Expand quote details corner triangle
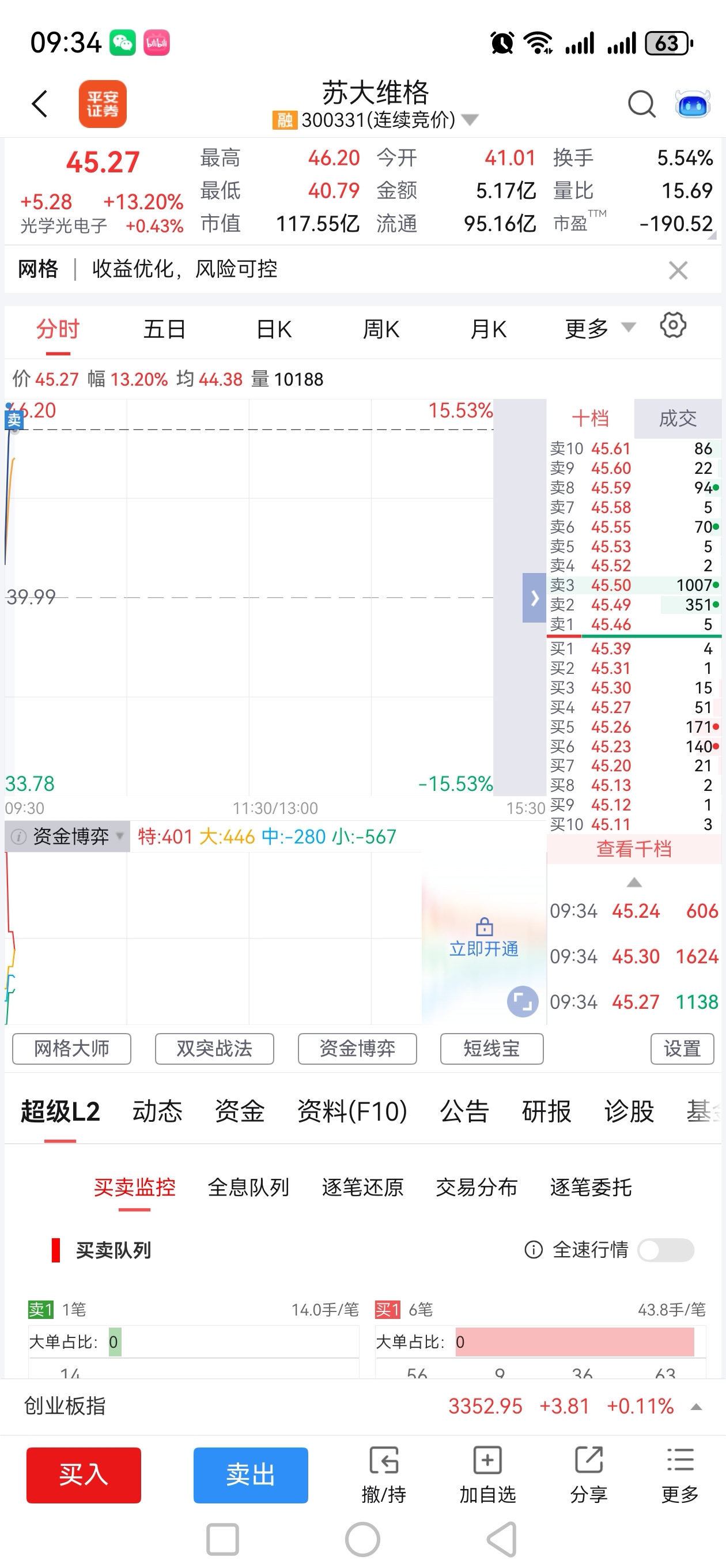 coord(712,235)
